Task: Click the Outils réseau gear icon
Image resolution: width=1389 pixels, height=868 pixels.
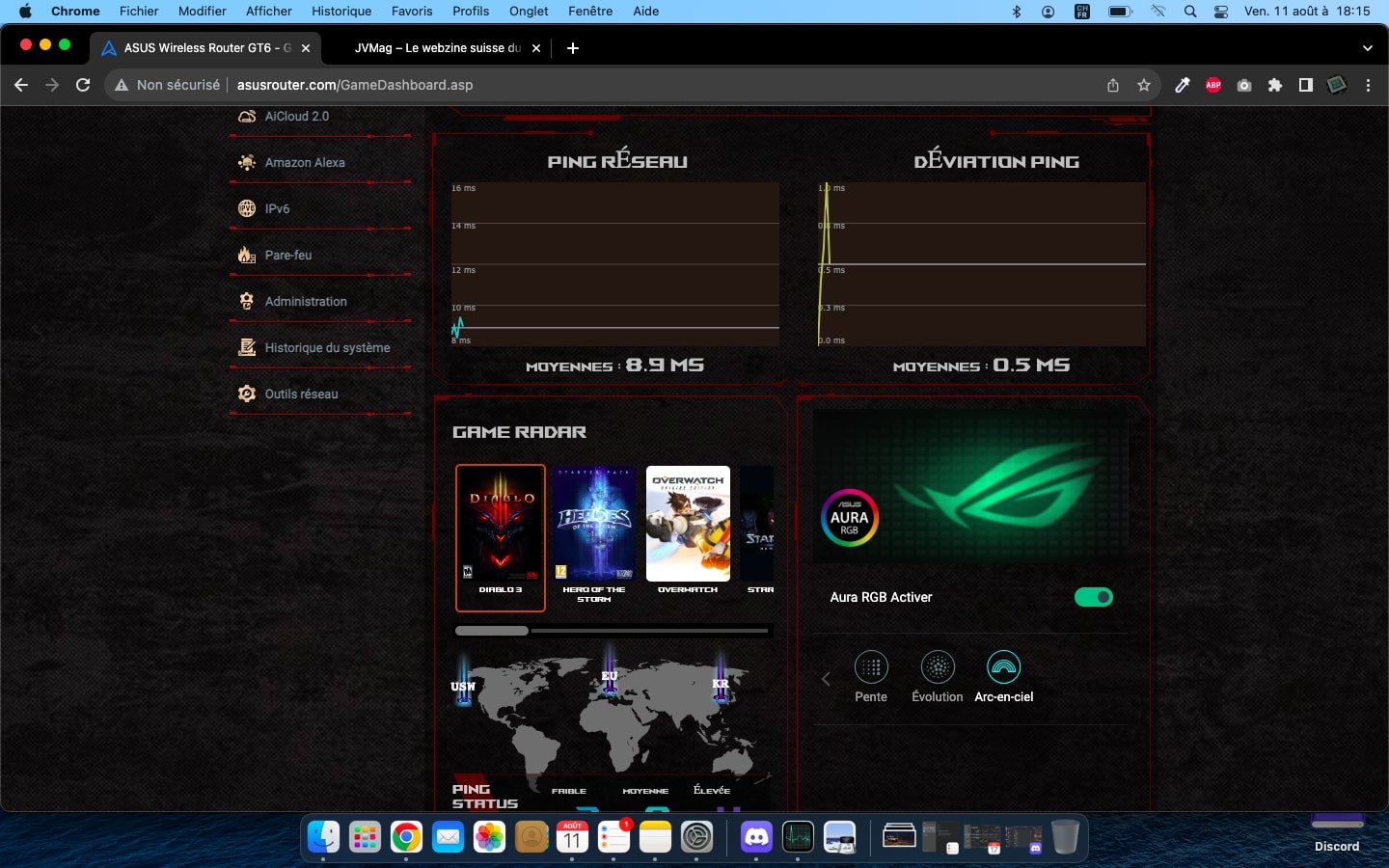Action: pos(247,393)
